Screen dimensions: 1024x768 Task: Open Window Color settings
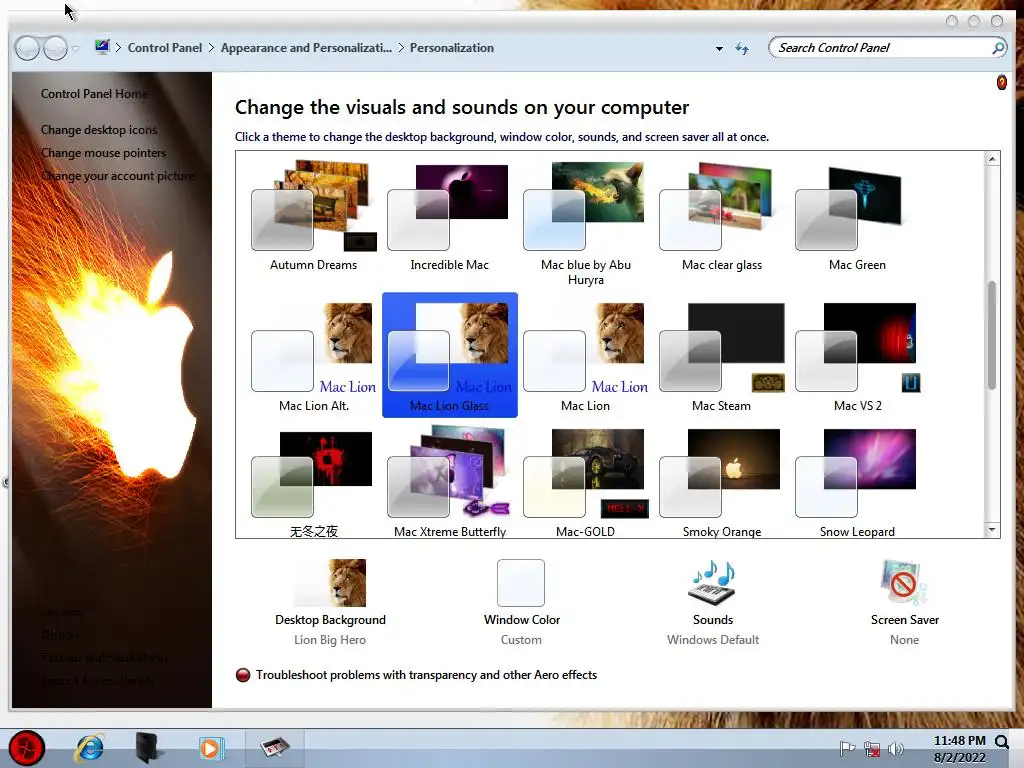click(x=521, y=602)
